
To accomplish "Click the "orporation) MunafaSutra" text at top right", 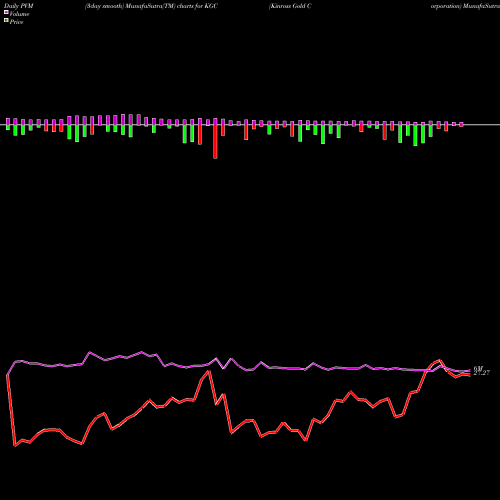I will [x=465, y=6].
